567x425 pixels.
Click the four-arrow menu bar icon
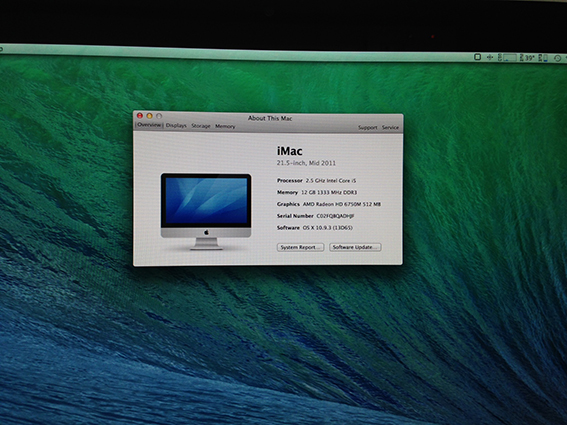pos(490,57)
